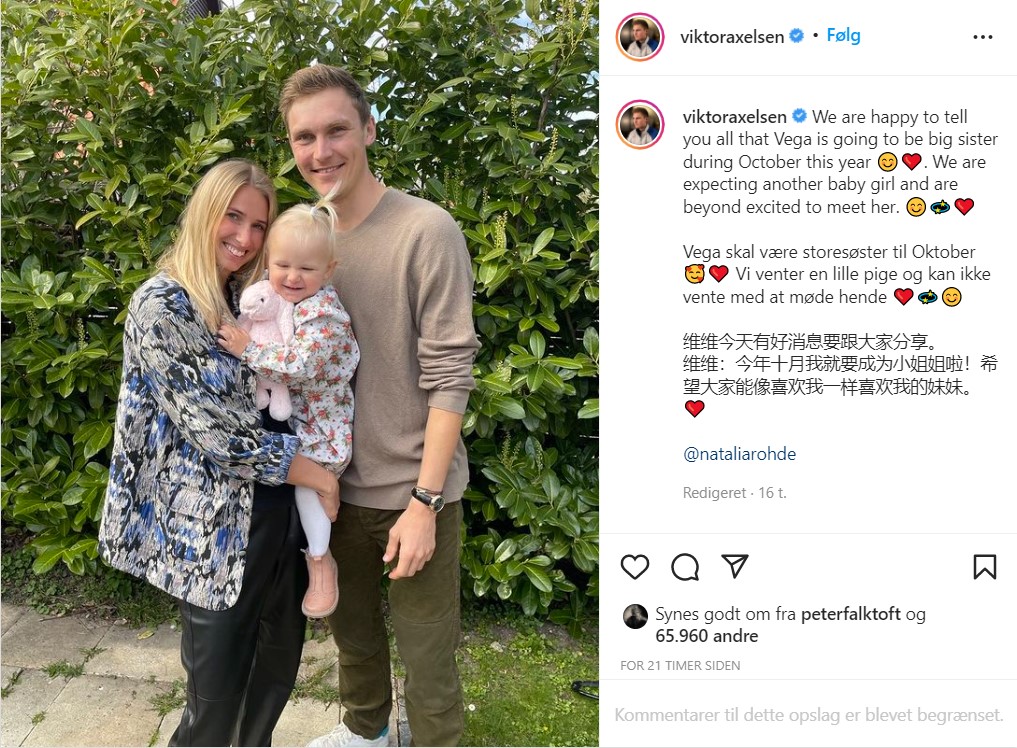Share the post with the paper plane icon

735,566
